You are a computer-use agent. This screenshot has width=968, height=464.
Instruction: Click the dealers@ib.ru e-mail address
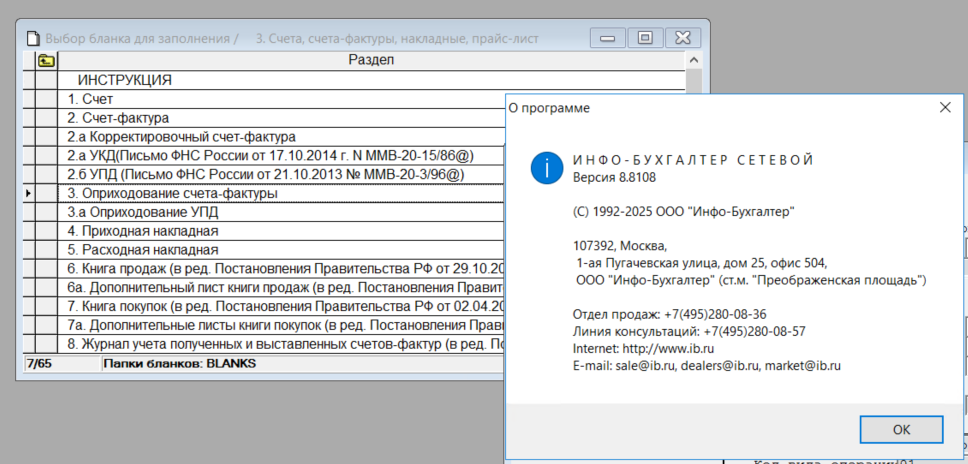tap(719, 365)
